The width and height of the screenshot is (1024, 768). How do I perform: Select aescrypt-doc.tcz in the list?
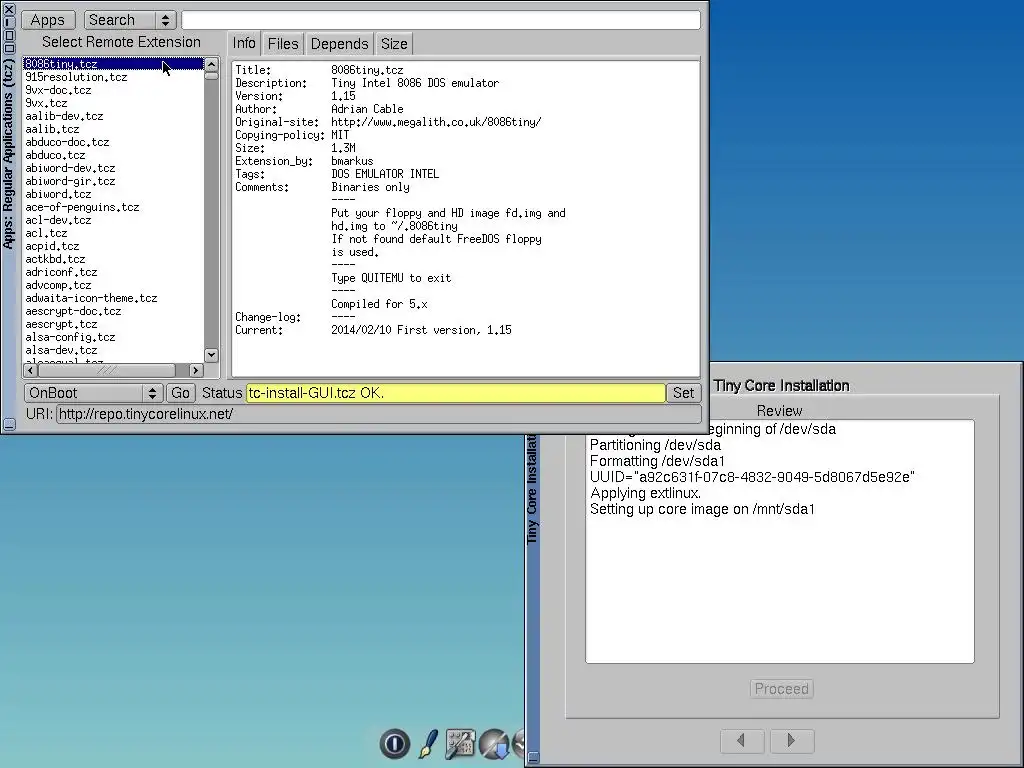tap(113, 312)
